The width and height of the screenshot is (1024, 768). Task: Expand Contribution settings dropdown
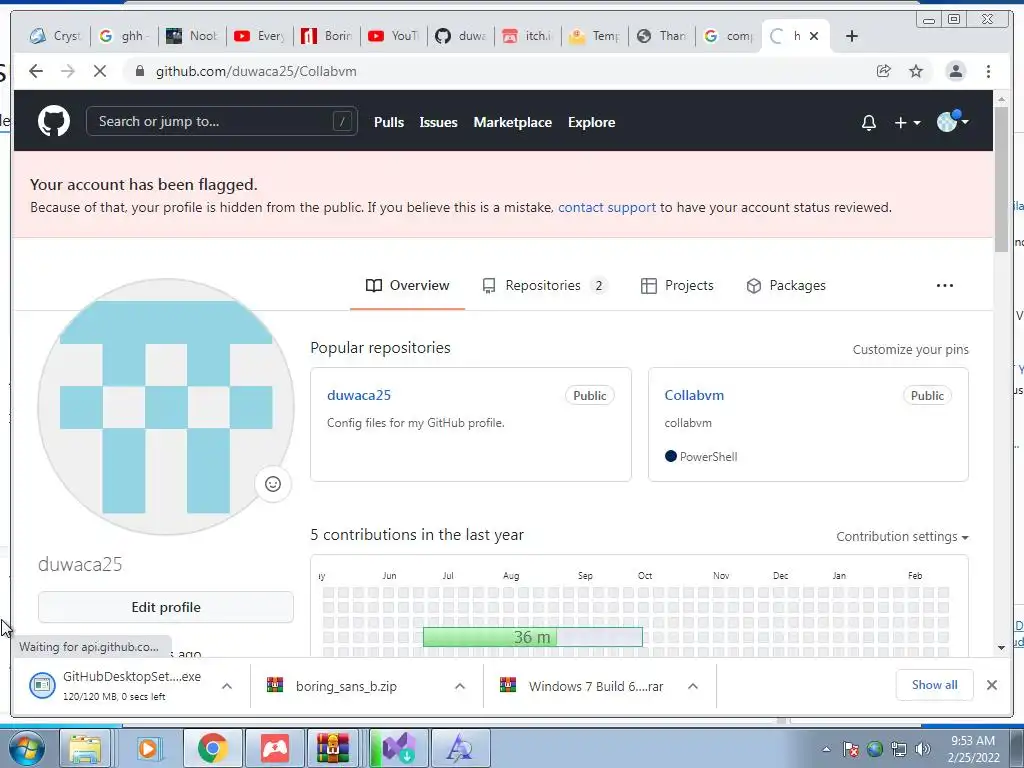click(902, 536)
